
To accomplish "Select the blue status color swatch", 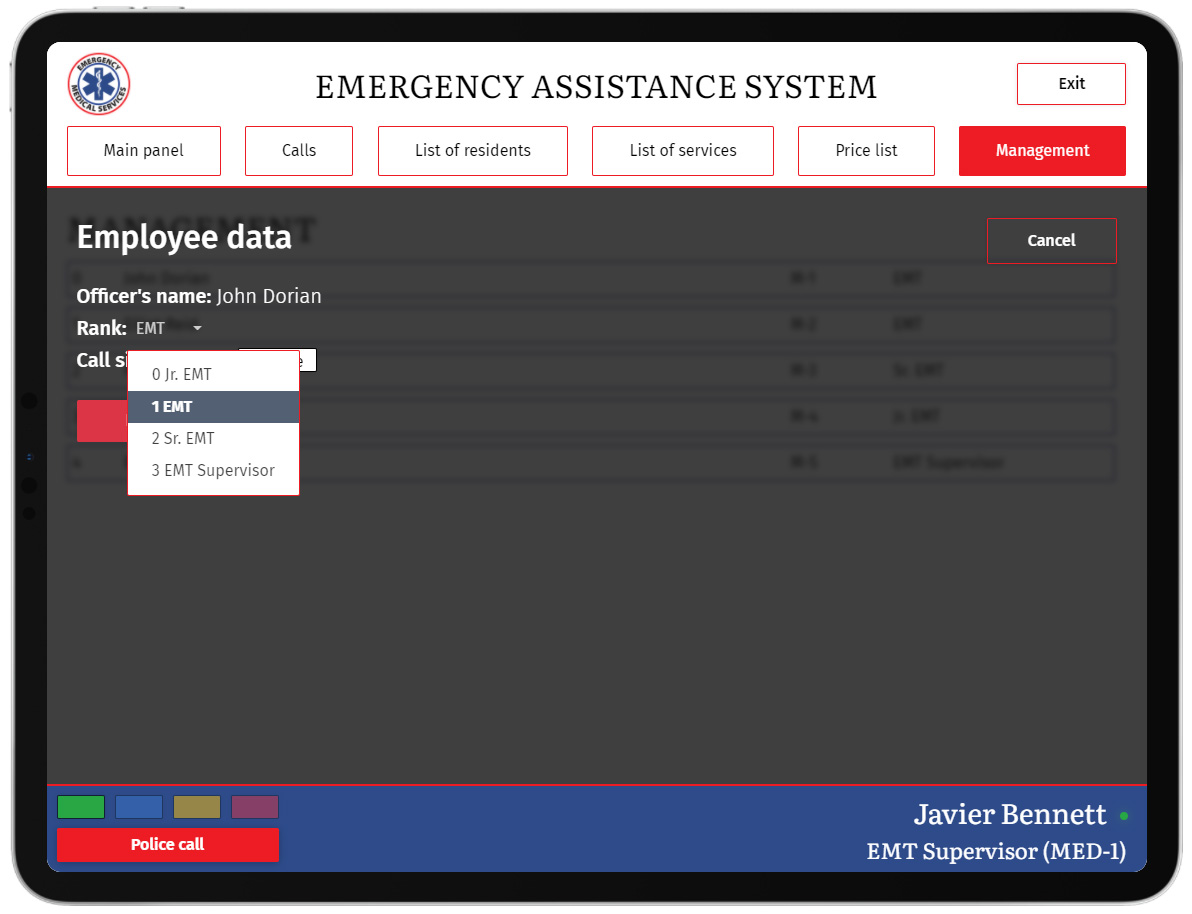I will tap(139, 807).
